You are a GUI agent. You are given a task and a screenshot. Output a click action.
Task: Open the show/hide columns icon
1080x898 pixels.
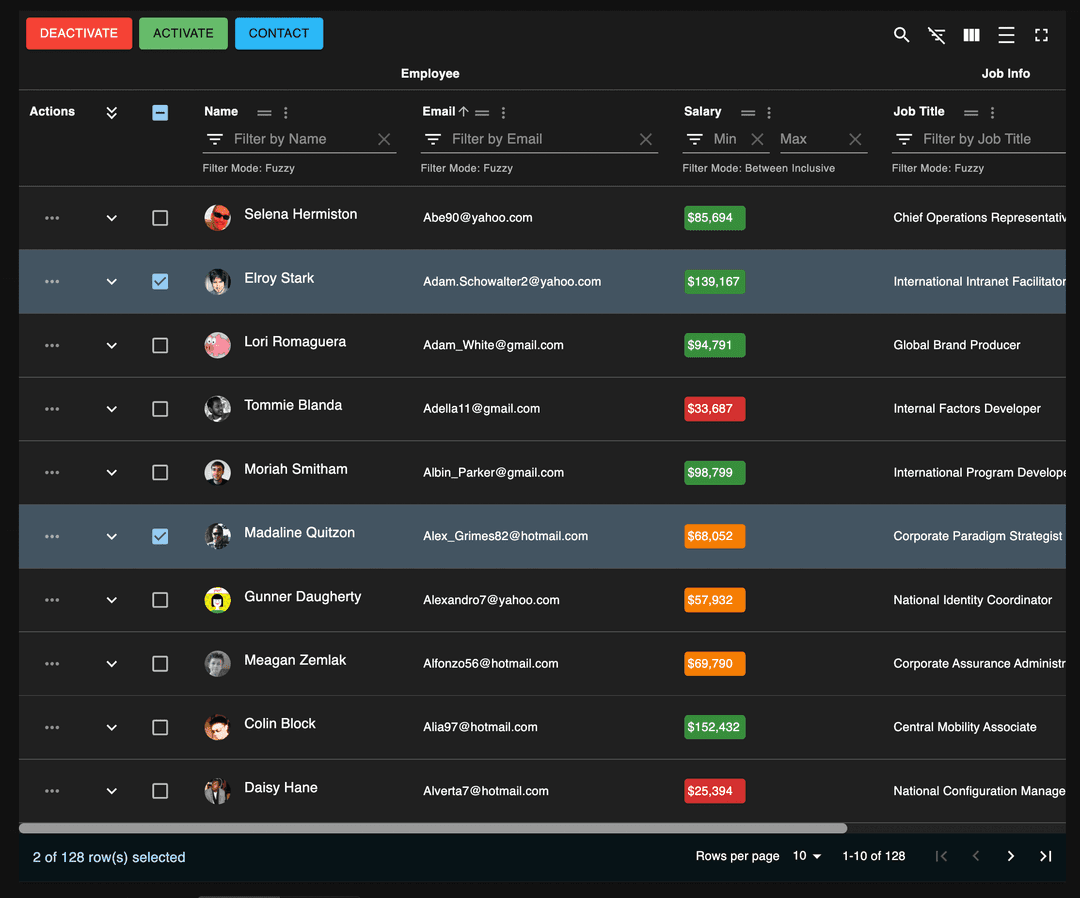click(971, 34)
